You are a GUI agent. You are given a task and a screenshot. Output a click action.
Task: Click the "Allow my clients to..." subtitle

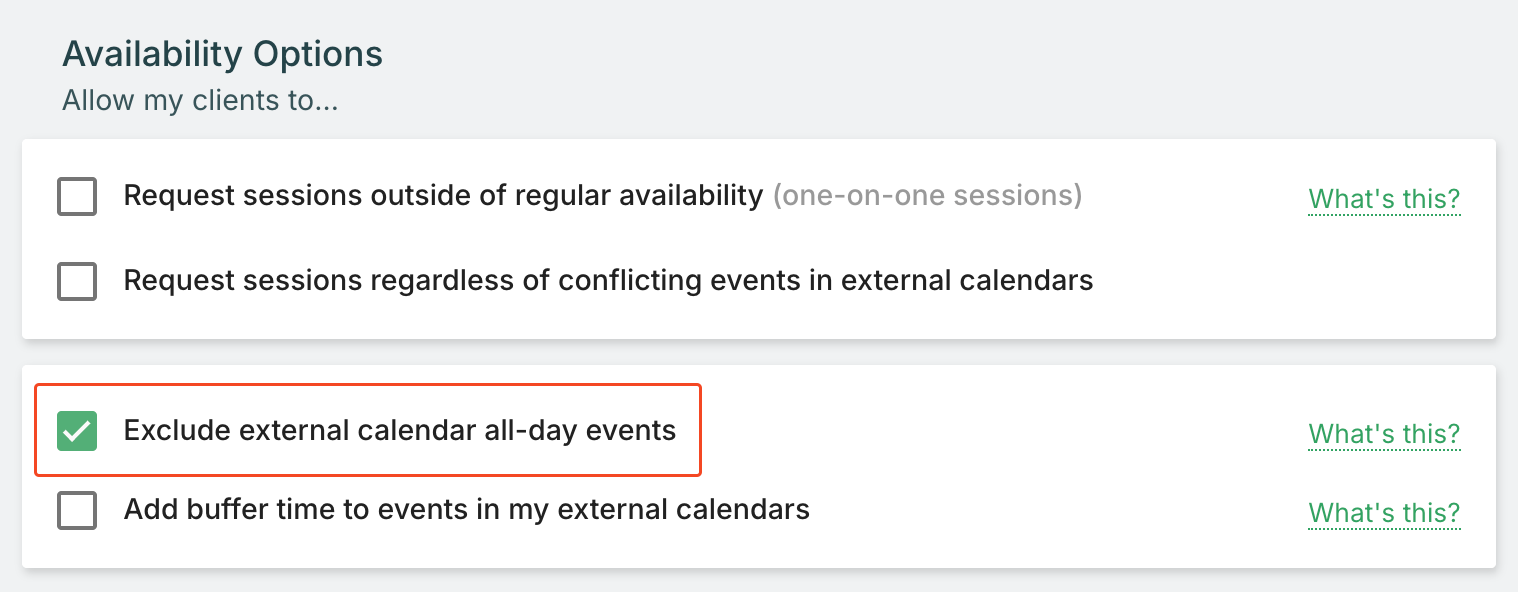(200, 101)
